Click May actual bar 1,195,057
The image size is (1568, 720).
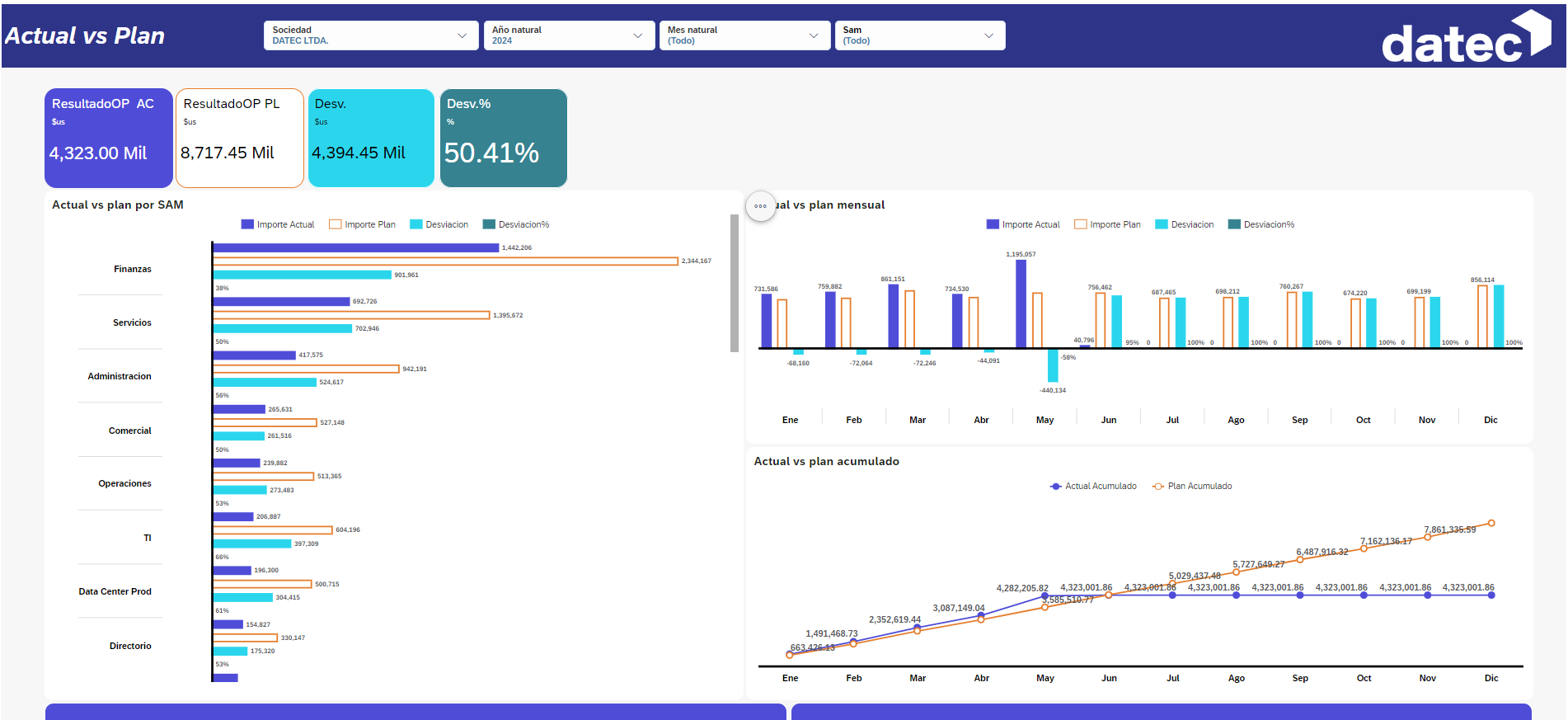1021,304
